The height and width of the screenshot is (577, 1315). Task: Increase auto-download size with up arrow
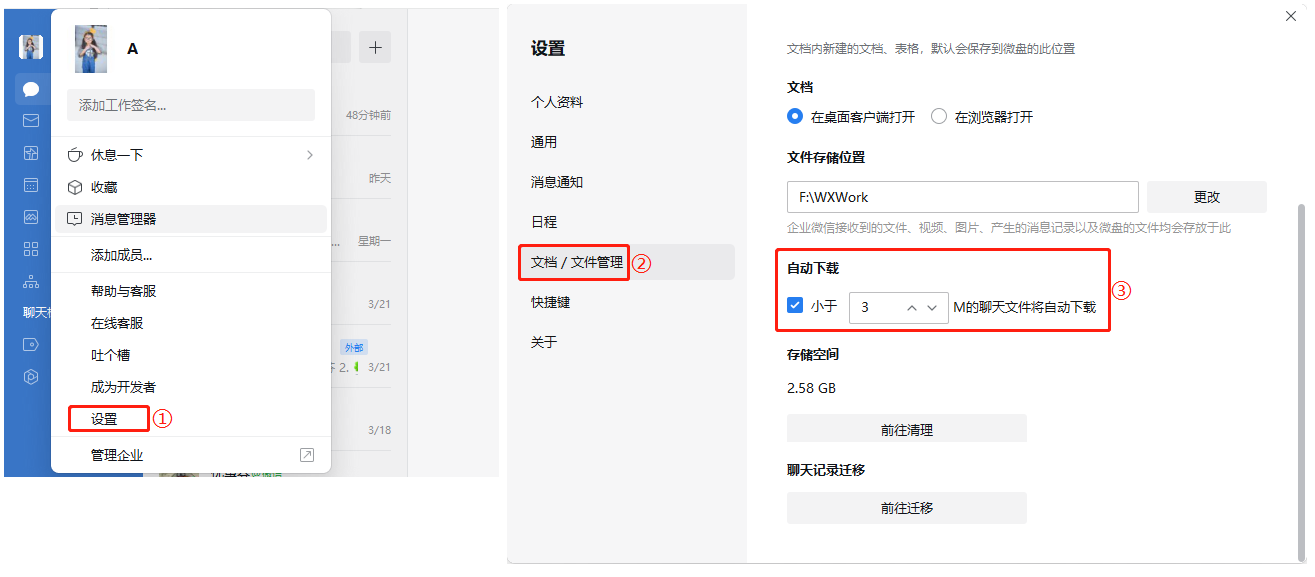pos(912,307)
